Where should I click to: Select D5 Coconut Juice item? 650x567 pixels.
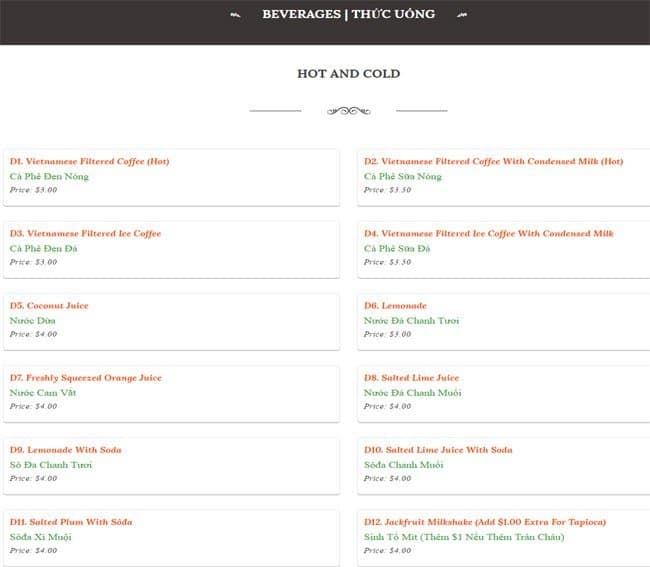[x=50, y=305]
